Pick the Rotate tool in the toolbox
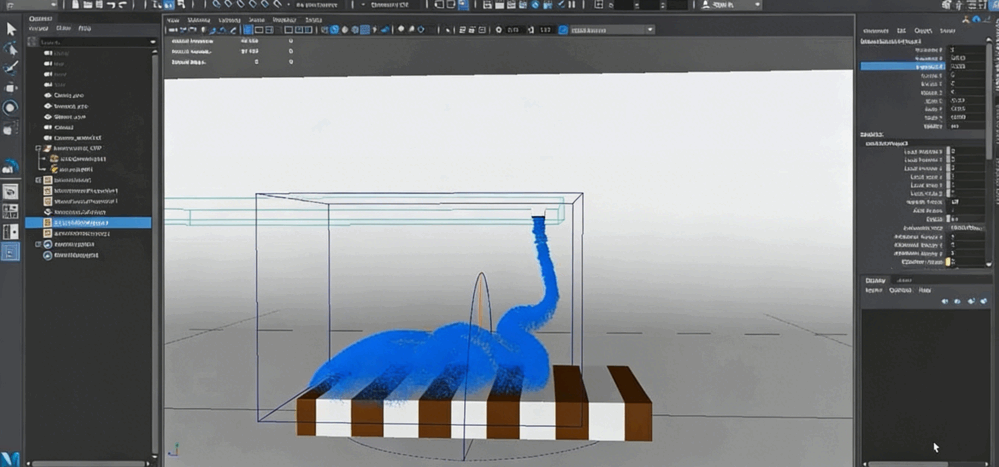999x467 pixels. (11, 107)
